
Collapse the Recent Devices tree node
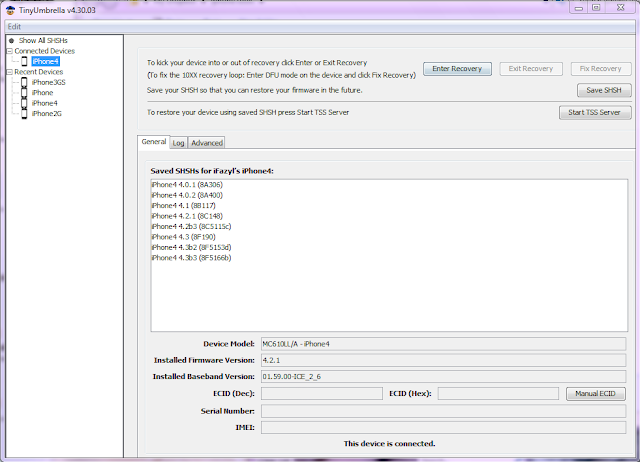tap(9, 72)
